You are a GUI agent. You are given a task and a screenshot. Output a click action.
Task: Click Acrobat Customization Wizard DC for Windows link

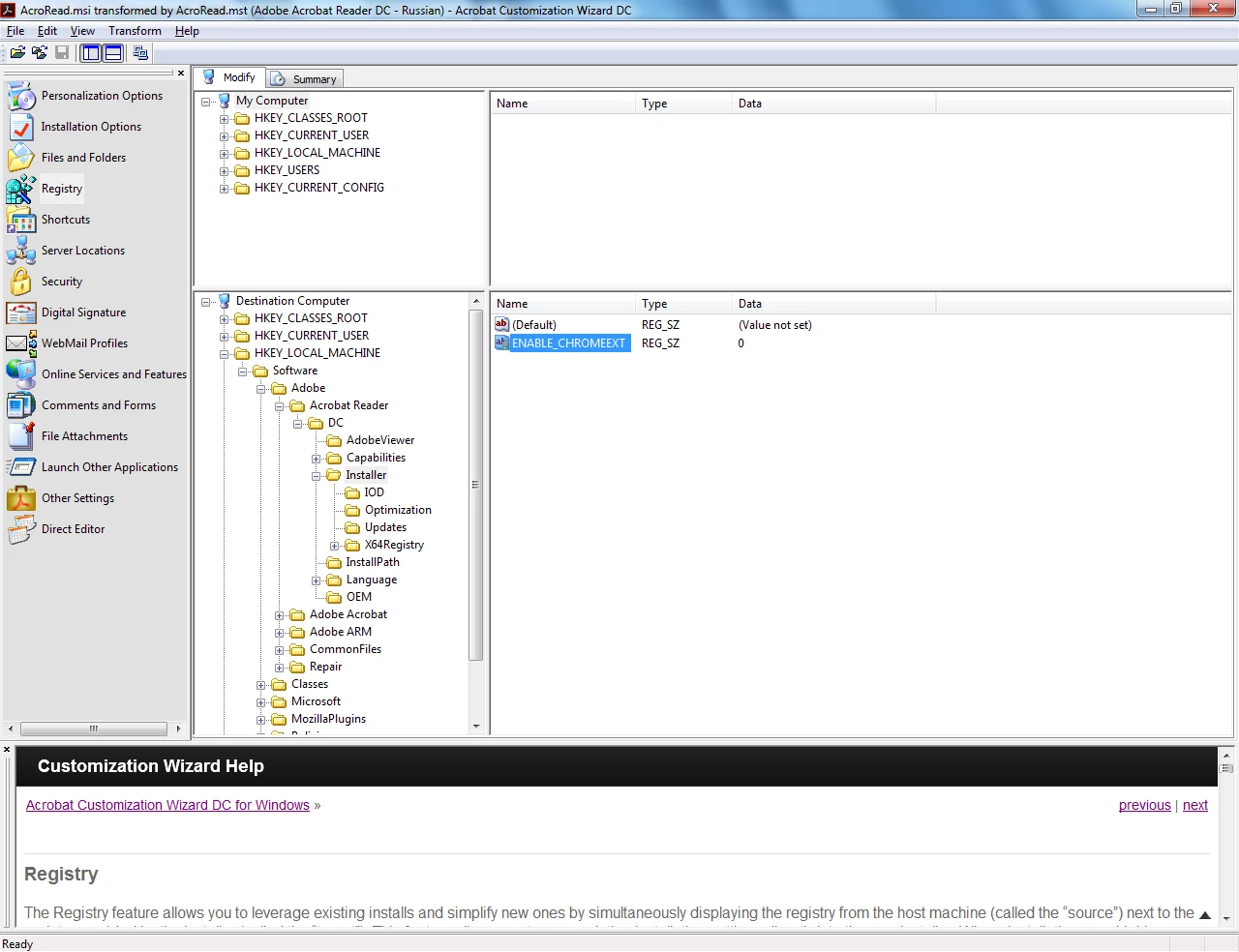coord(167,805)
